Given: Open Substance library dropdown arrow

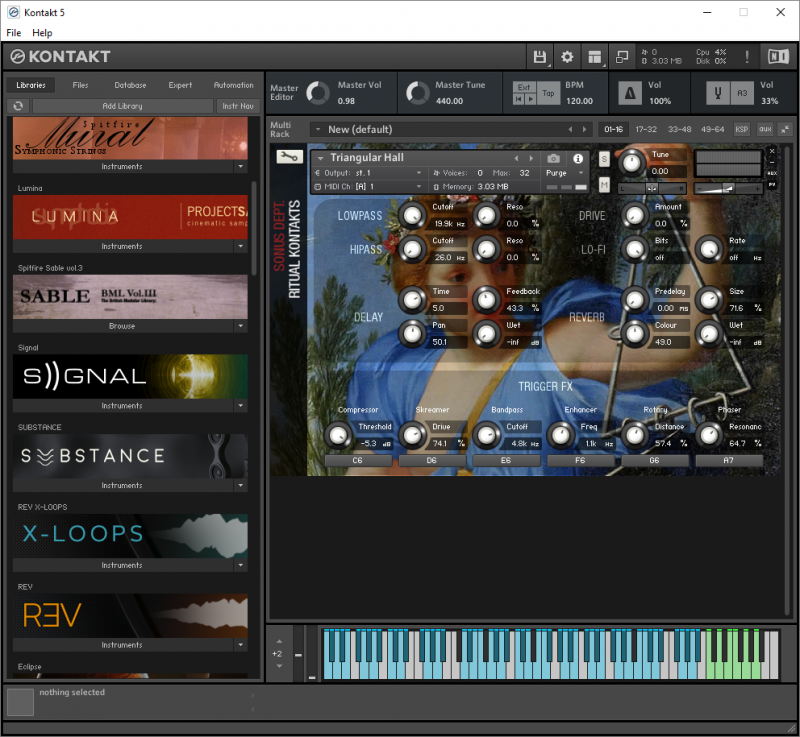Looking at the screenshot, I should (x=241, y=485).
